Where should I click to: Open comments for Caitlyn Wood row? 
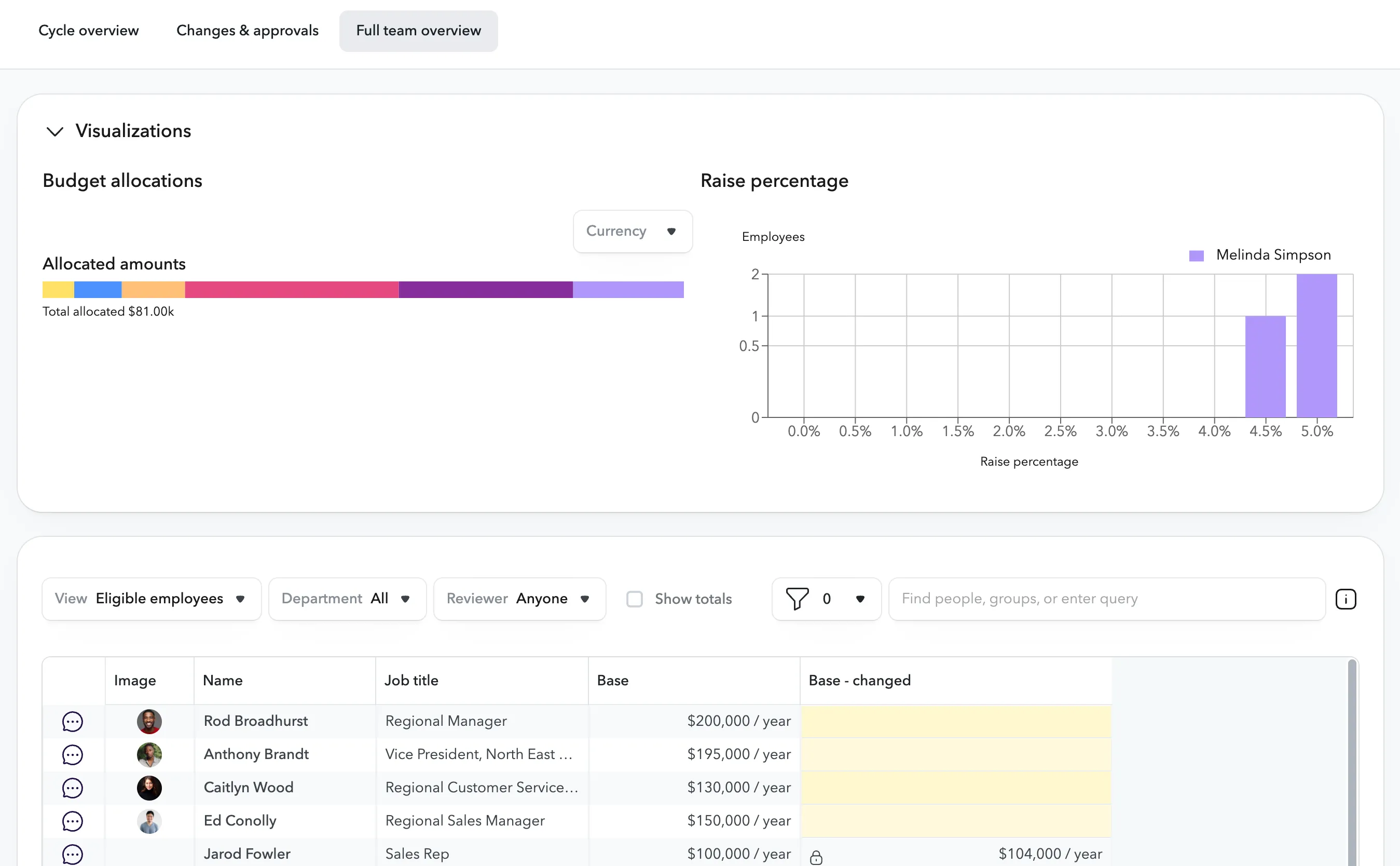click(x=73, y=788)
